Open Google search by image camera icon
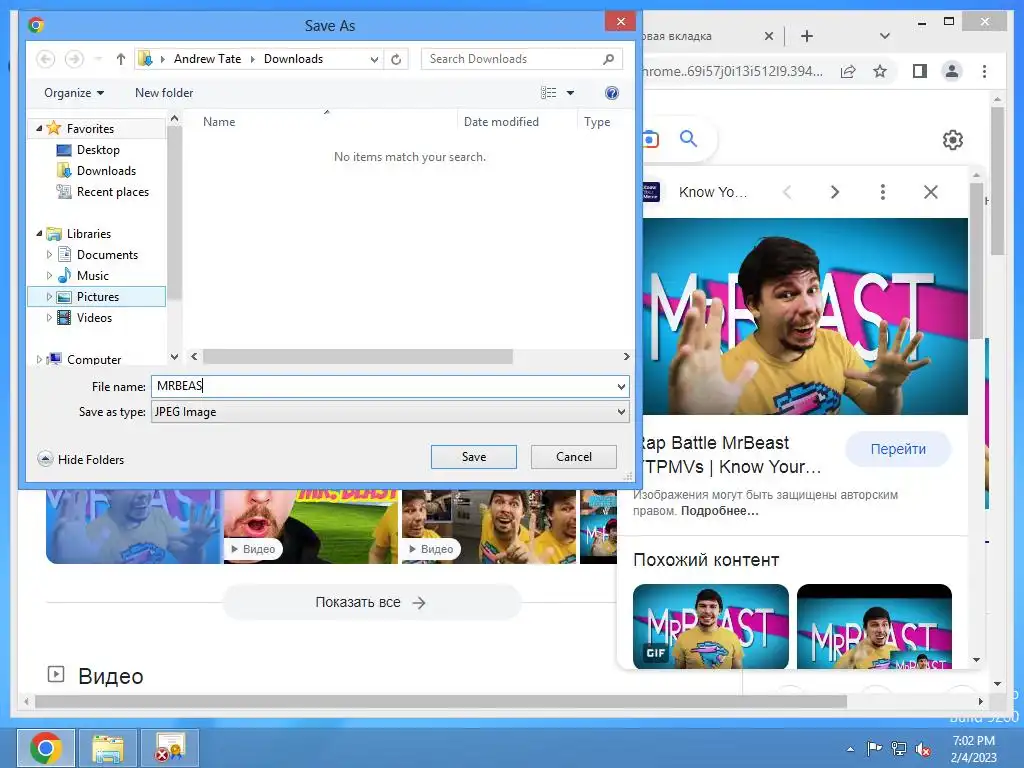This screenshot has width=1024, height=768. [650, 139]
